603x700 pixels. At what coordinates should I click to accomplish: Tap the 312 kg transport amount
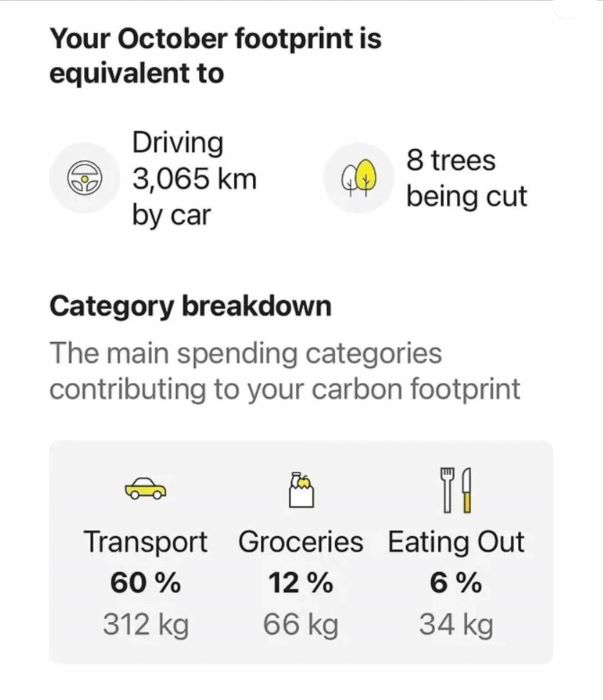pos(145,626)
